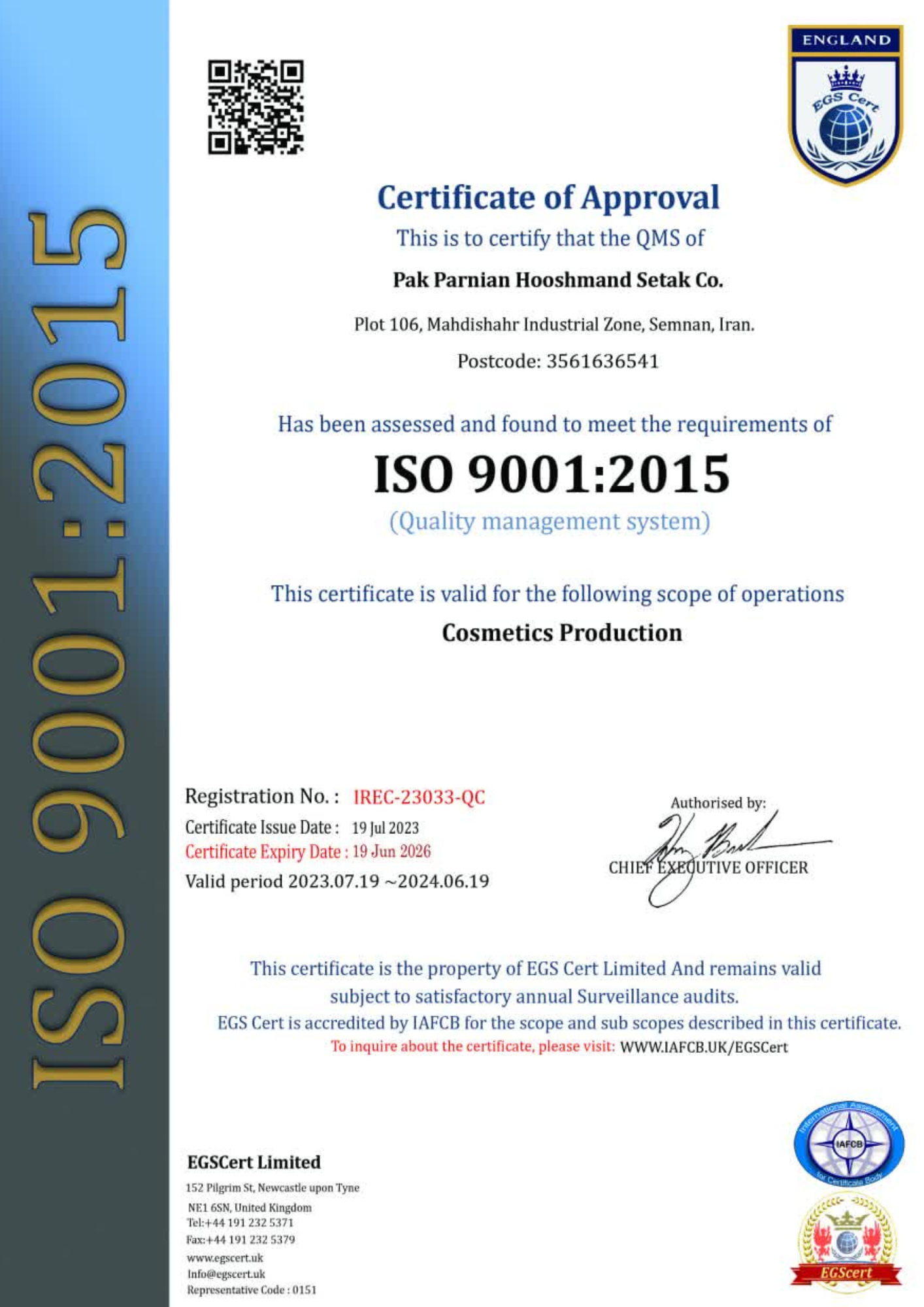Select the 'Certificate of Approval' heading
Screen dimensions: 924x1307
[548, 199]
